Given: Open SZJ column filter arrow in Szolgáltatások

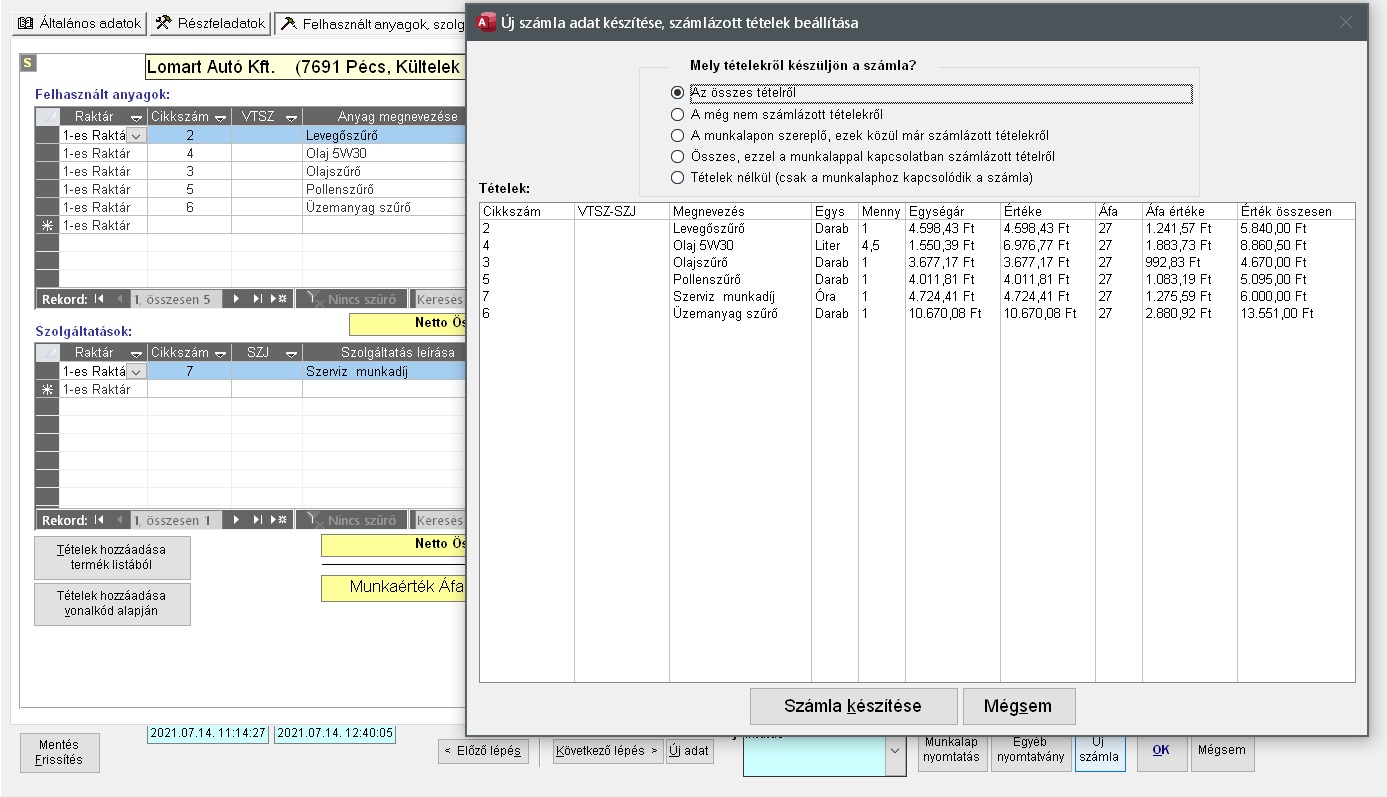Looking at the screenshot, I should pyautogui.click(x=291, y=354).
